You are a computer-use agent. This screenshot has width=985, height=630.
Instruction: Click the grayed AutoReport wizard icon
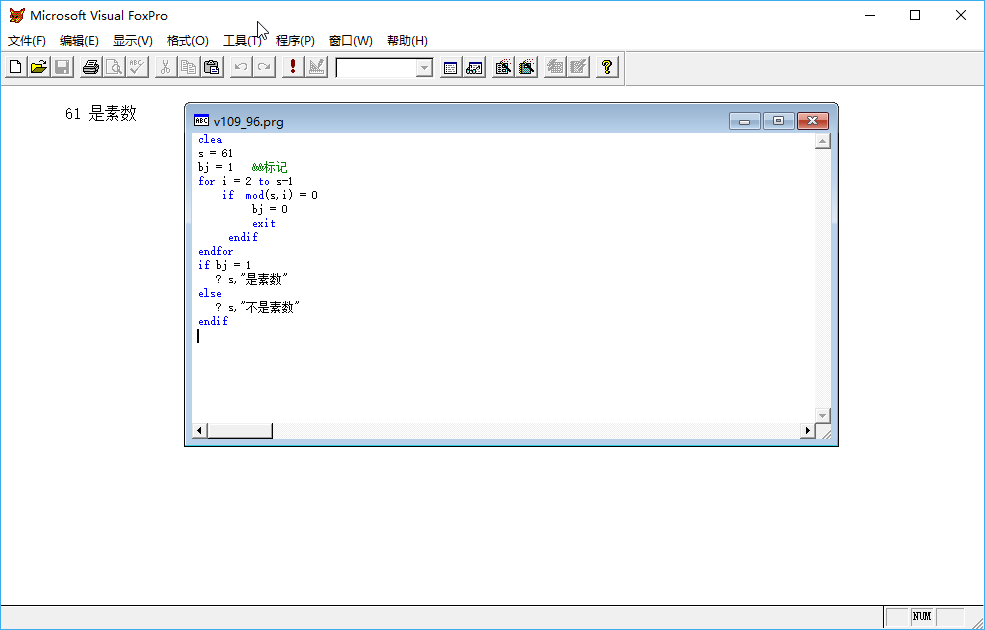tap(579, 67)
